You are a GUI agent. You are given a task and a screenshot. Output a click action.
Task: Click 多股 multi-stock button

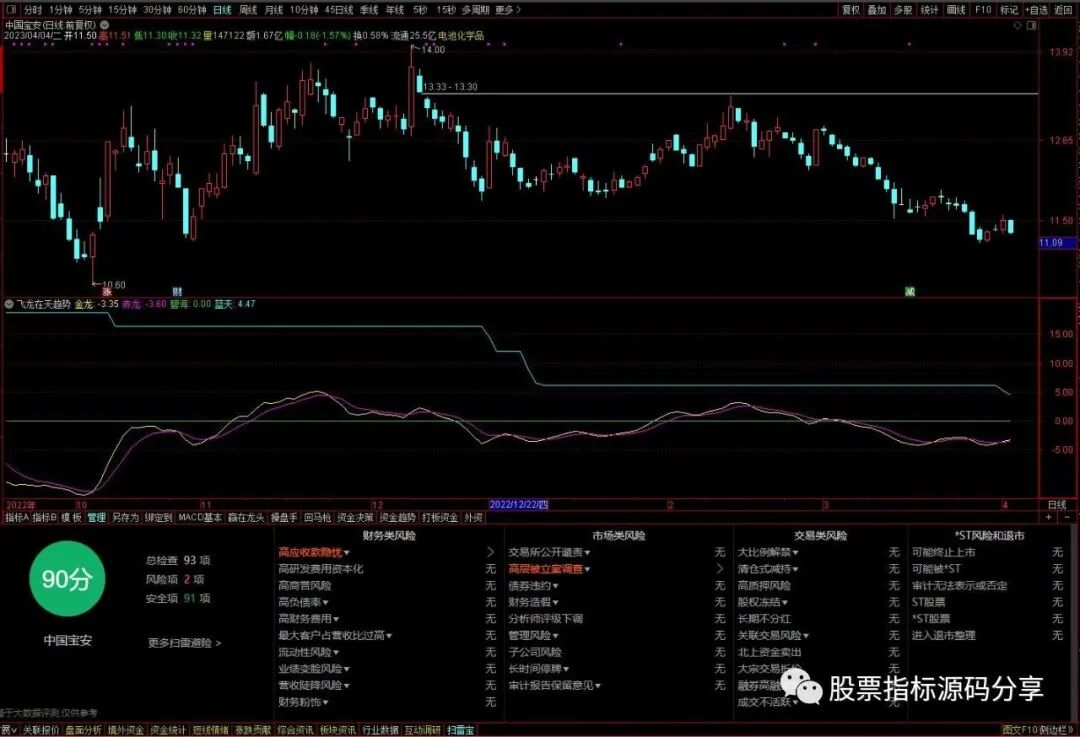pyautogui.click(x=903, y=10)
